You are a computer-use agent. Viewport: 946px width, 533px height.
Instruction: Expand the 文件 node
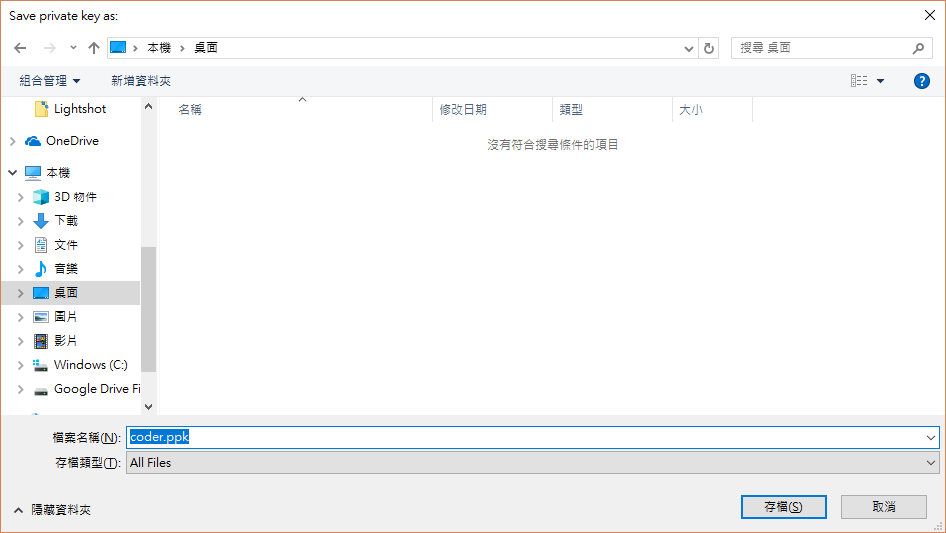(x=21, y=245)
